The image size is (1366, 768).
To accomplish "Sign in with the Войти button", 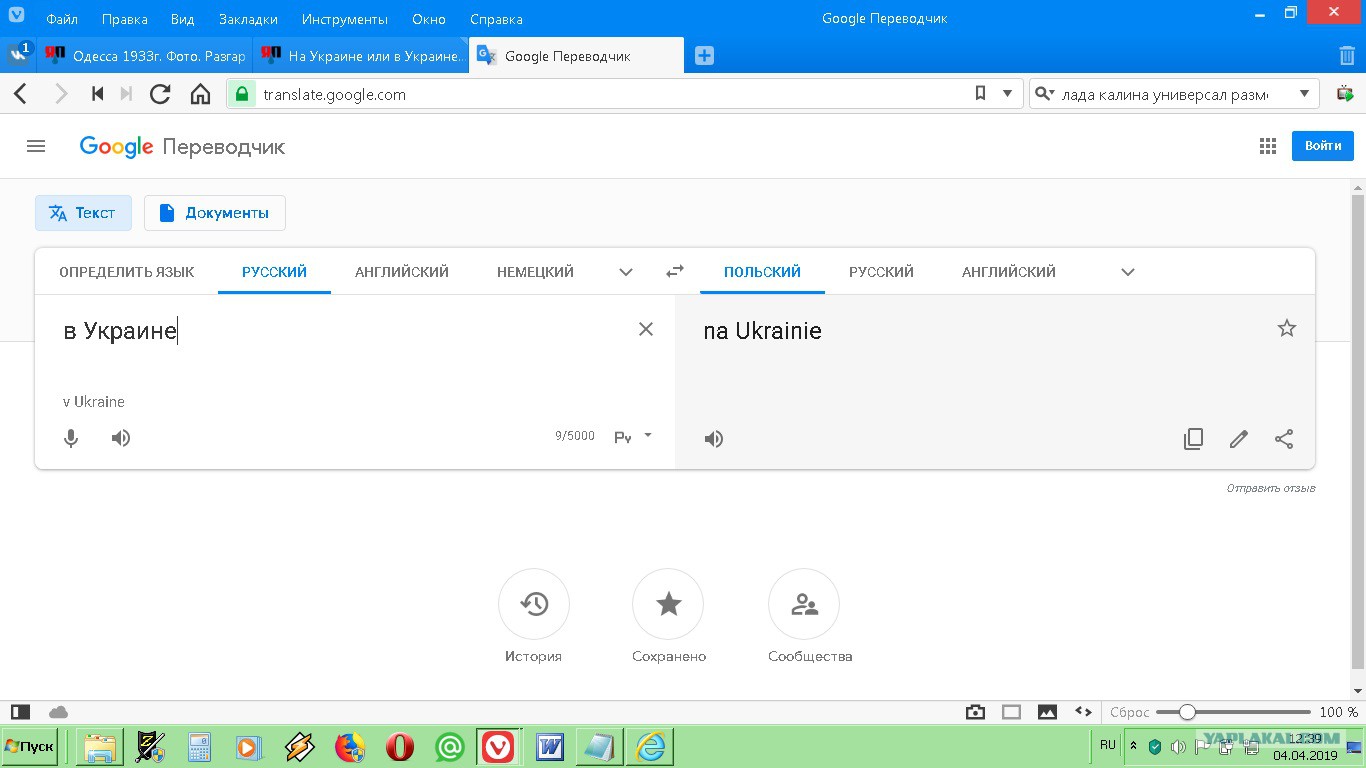I will pos(1323,146).
